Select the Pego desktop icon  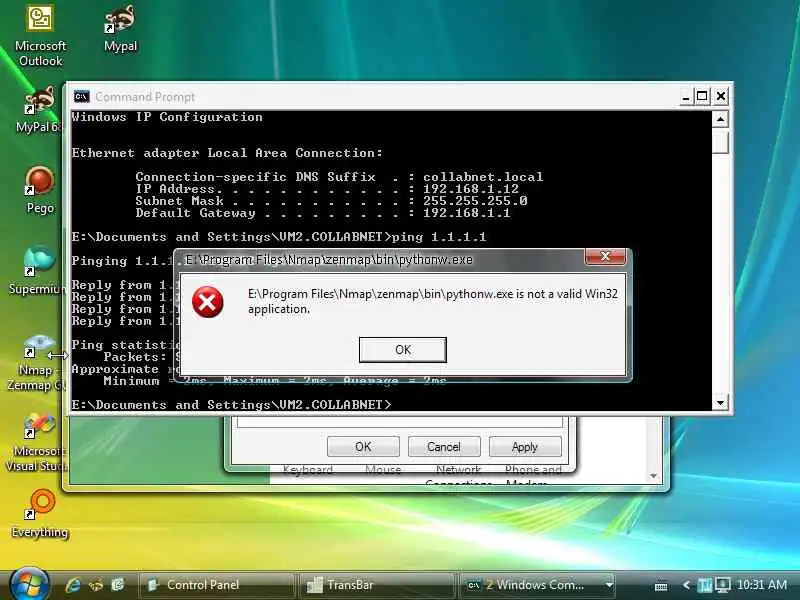[40, 190]
